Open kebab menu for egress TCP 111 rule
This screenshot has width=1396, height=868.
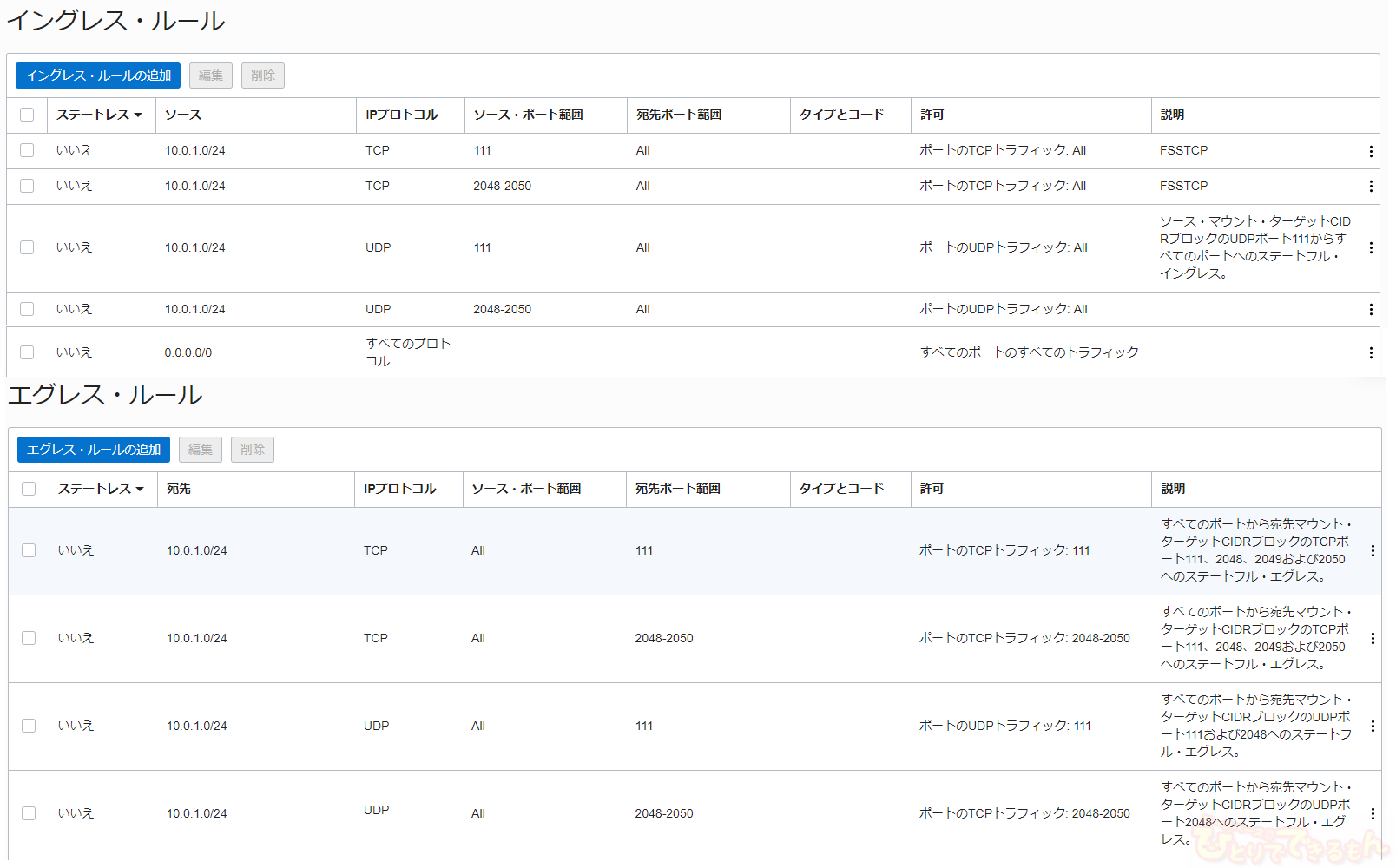[x=1373, y=551]
